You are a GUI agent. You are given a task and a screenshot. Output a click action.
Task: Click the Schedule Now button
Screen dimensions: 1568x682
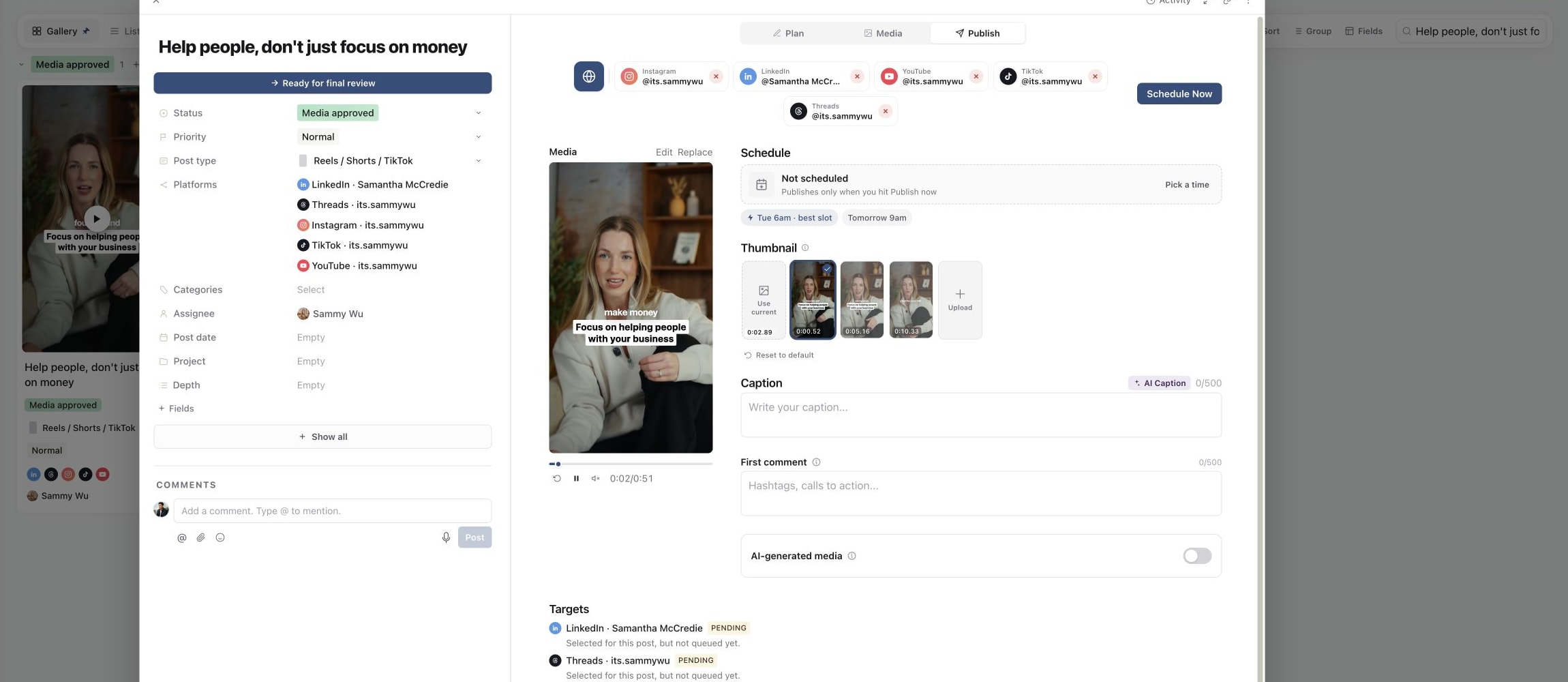coord(1179,93)
